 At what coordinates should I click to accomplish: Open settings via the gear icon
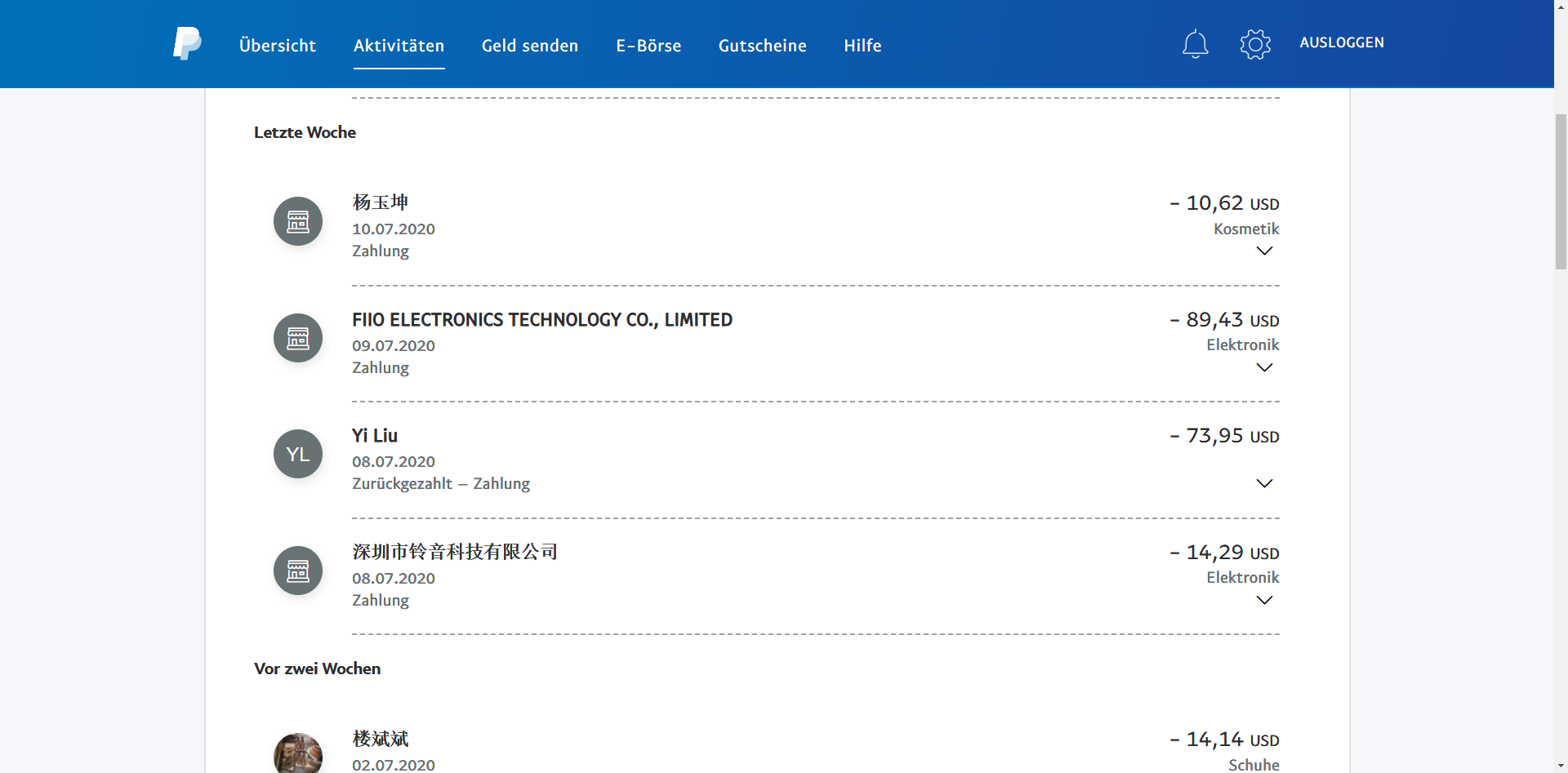[1255, 44]
